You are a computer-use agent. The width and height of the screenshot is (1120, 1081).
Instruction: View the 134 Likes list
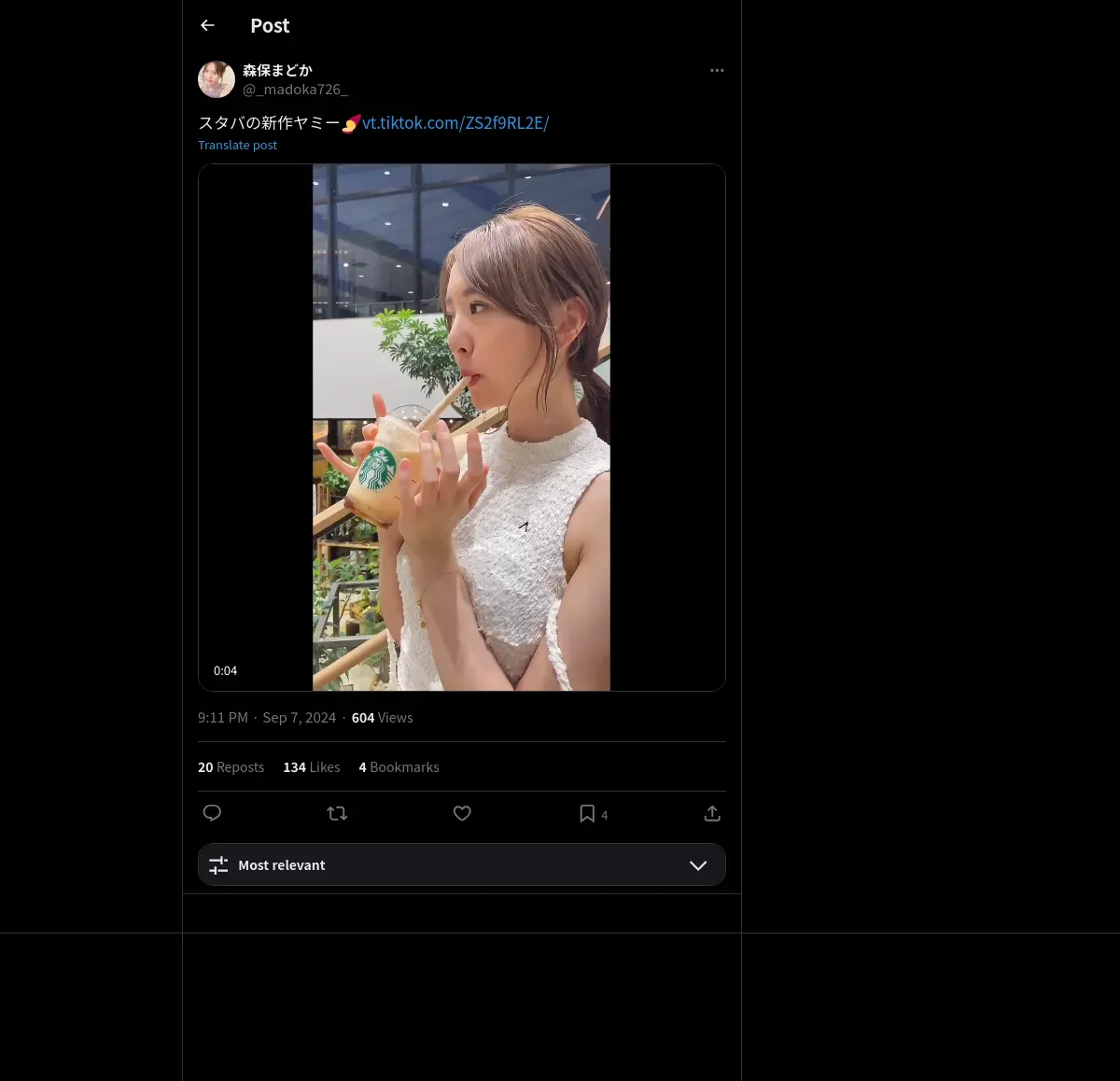312,766
